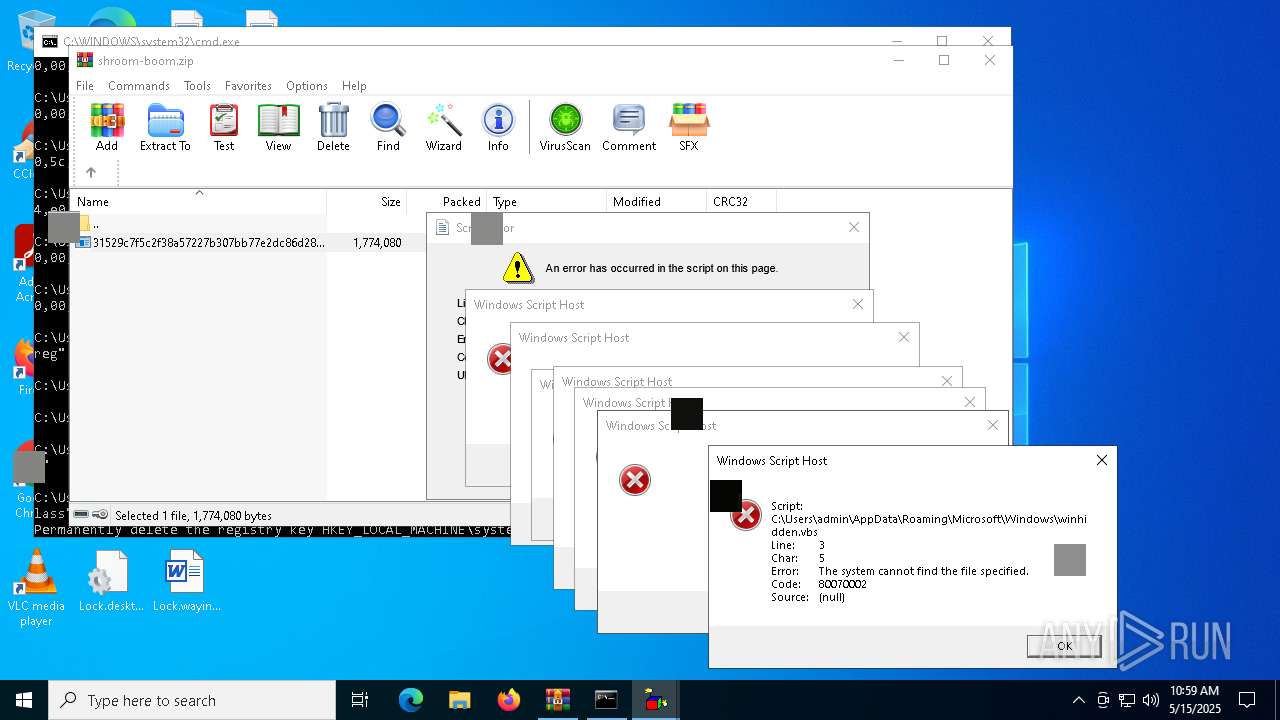Click the Add icon in WinRAR toolbar
This screenshot has height=720, width=1280.
pyautogui.click(x=107, y=128)
